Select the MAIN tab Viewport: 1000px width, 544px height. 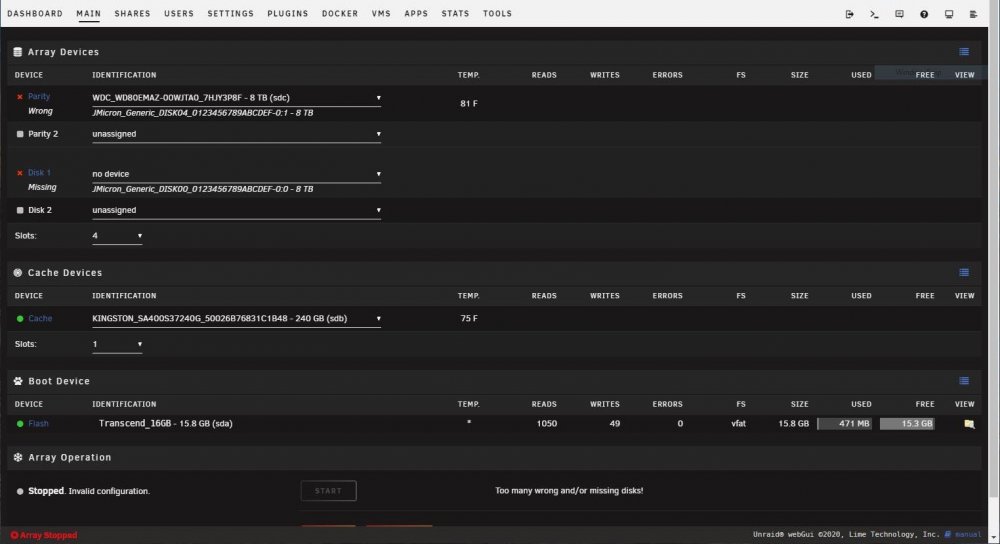pyautogui.click(x=89, y=13)
